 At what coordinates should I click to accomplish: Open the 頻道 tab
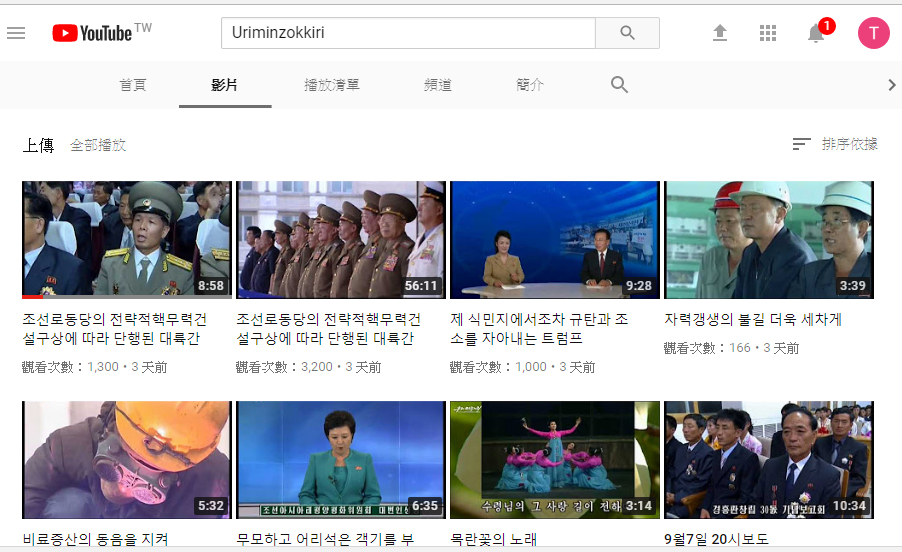coord(438,85)
